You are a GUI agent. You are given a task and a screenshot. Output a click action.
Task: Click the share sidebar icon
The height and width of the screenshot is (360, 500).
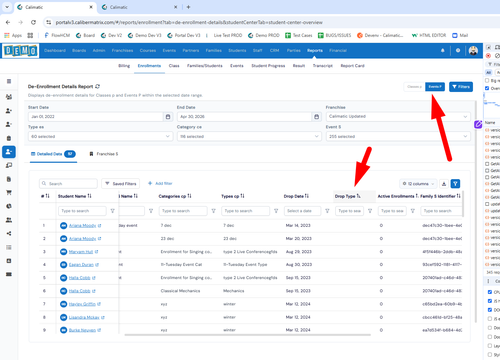point(9,233)
